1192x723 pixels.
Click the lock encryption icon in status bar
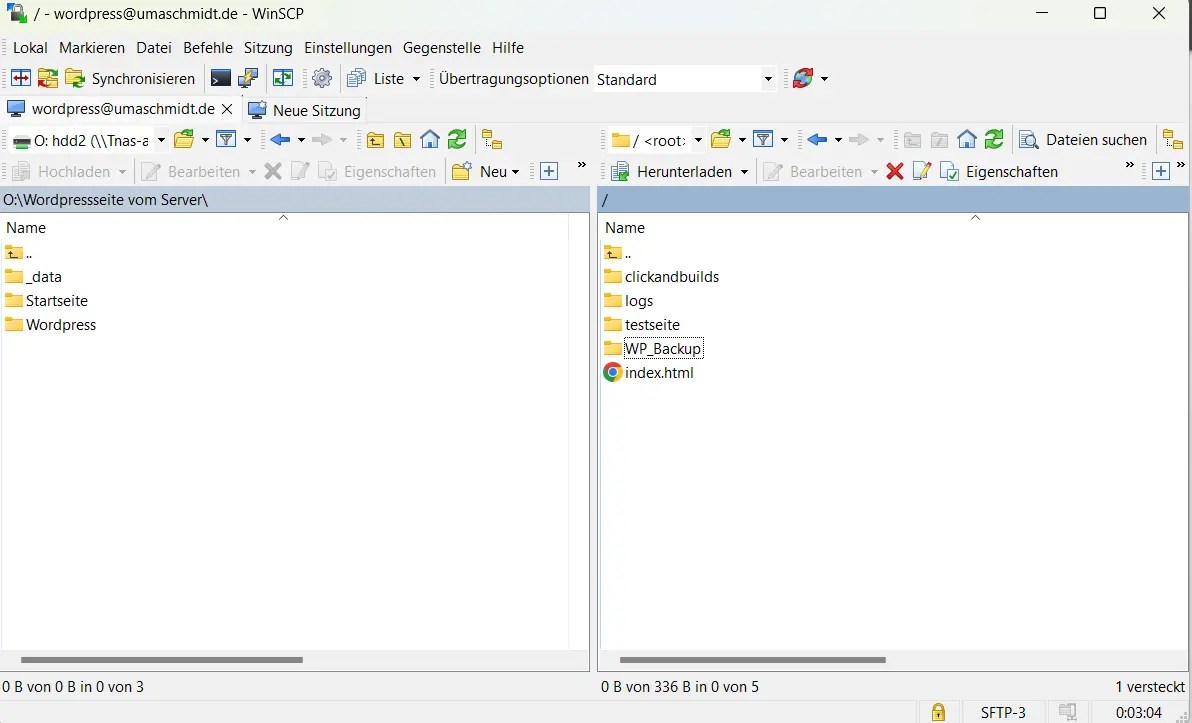click(x=938, y=712)
